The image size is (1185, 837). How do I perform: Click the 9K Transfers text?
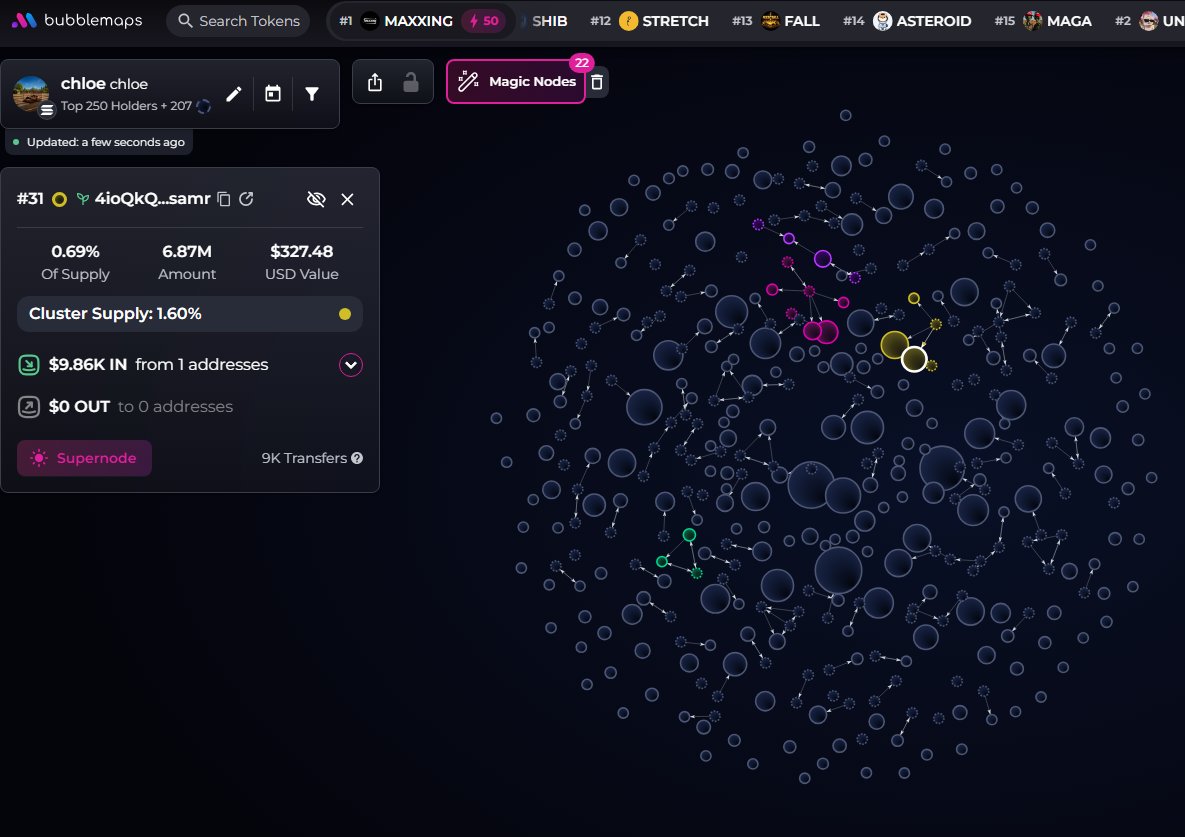click(304, 458)
